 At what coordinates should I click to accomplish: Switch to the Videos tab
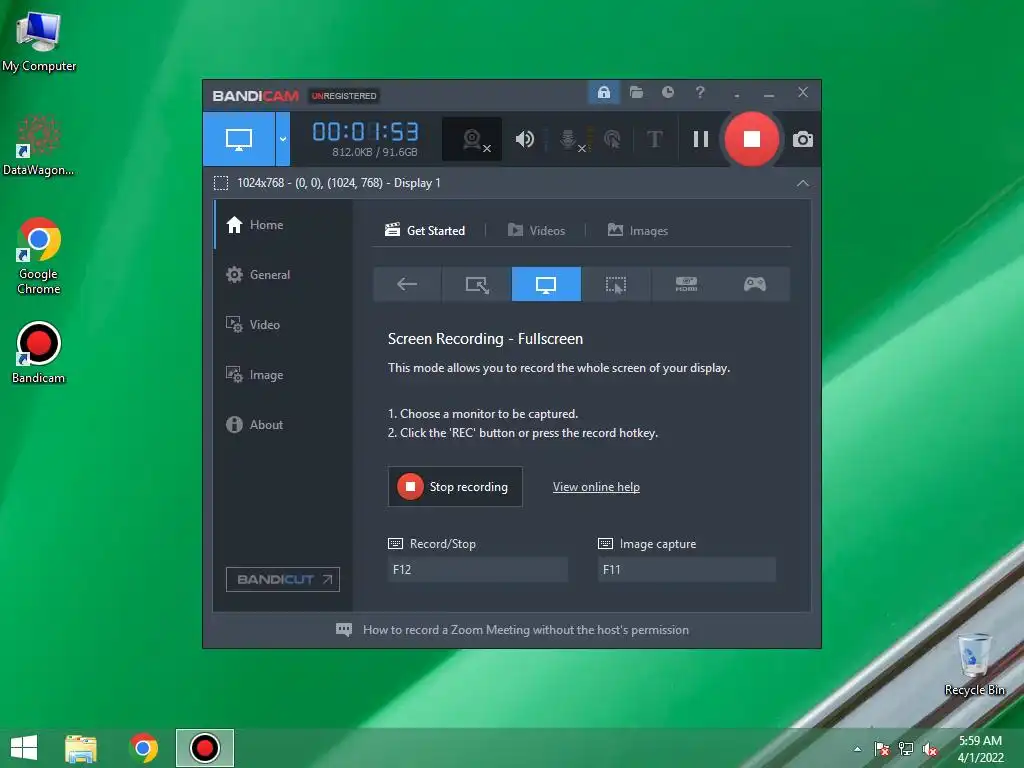536,231
